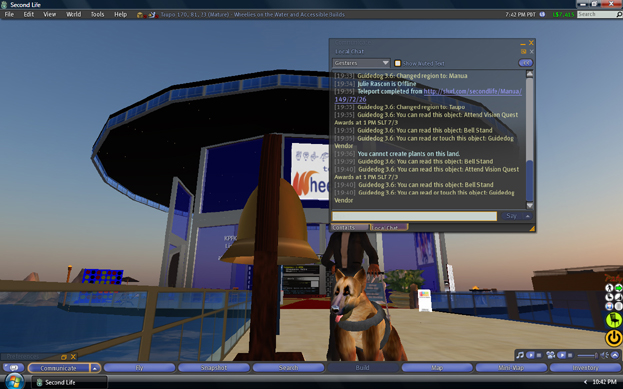Viewport: 623px width, 389px height.
Task: Click the Wheelies sign on the building
Action: tap(311, 172)
